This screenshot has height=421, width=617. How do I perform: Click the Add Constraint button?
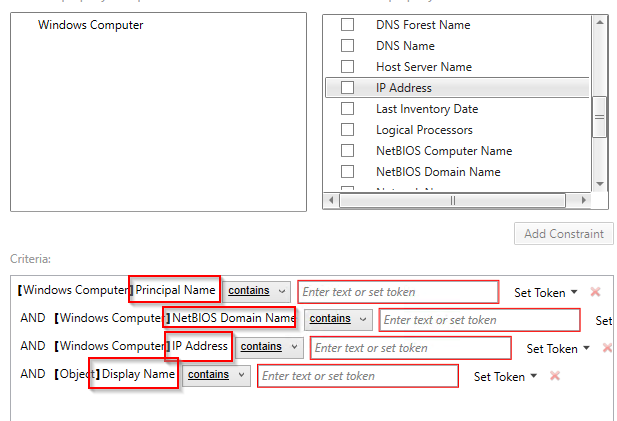(563, 234)
